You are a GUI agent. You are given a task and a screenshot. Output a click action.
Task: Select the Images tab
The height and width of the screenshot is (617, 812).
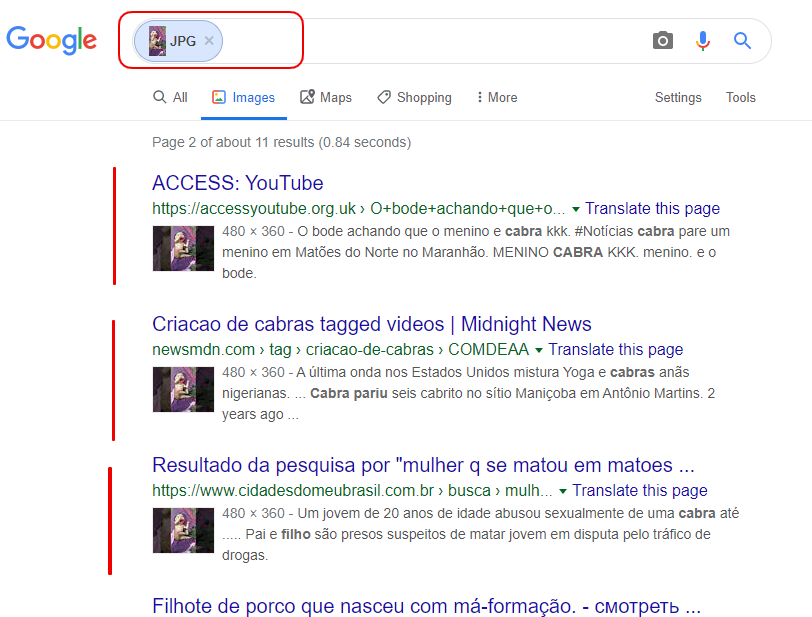pos(243,97)
